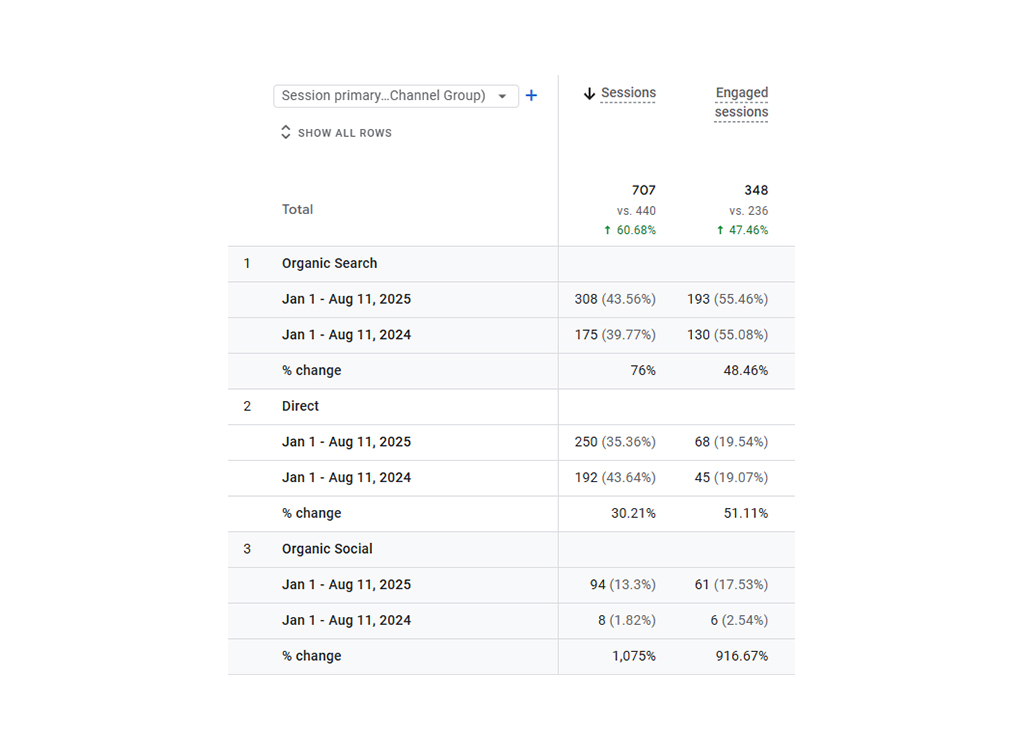Click the Show All Rows chevron icon

click(x=285, y=131)
